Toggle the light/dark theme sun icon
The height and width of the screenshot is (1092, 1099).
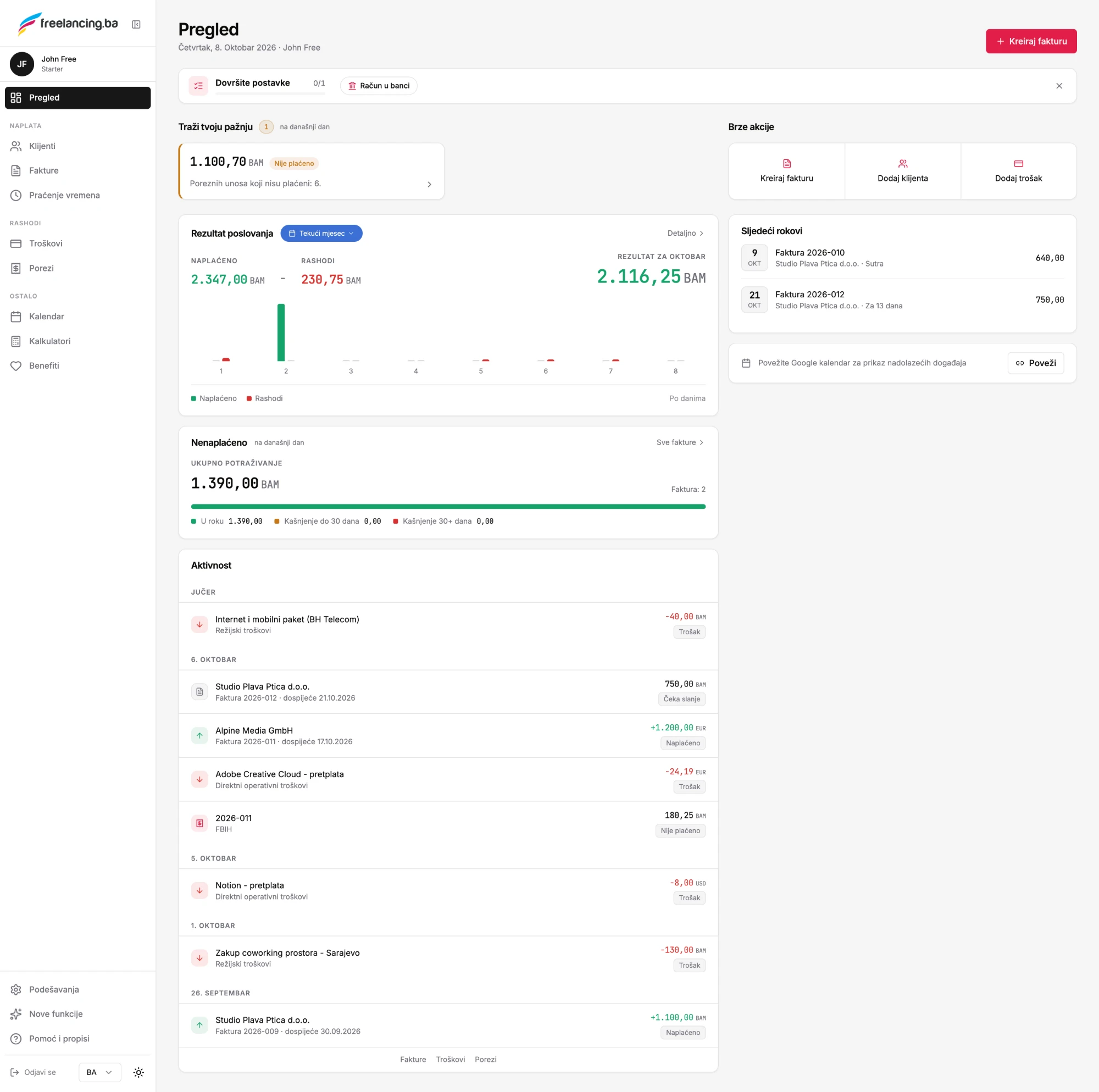[x=138, y=1073]
